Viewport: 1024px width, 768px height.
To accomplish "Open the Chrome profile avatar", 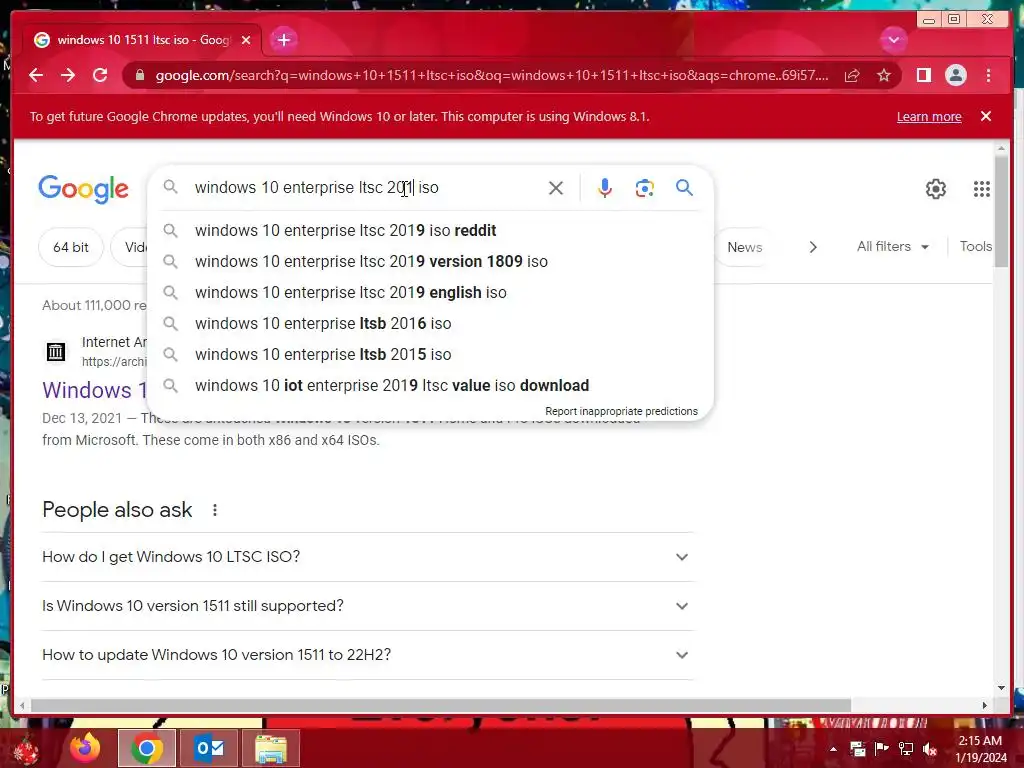I will (x=955, y=76).
